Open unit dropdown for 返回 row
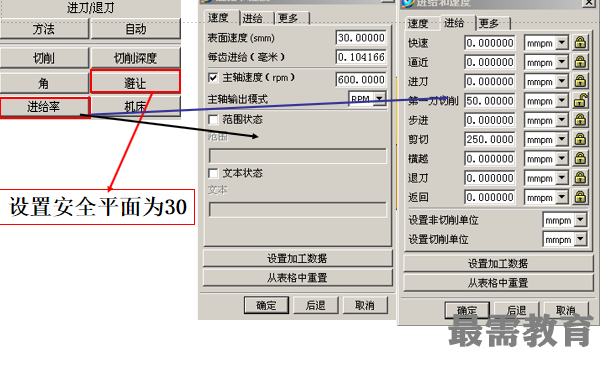Screen dimensions: 600x370 562,197
